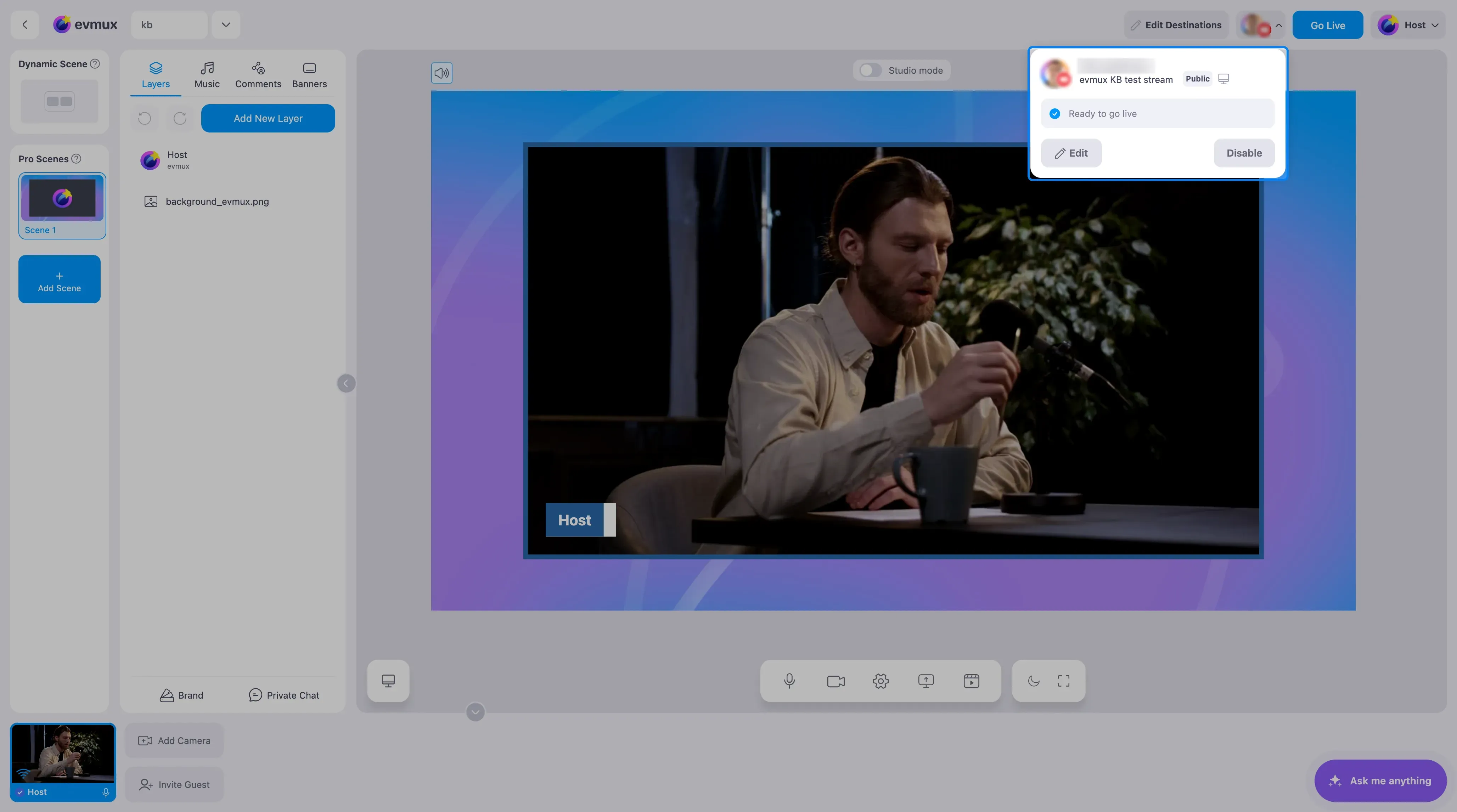Open the settings gear in bottom toolbar
Screen dimensions: 1457x812
881,681
